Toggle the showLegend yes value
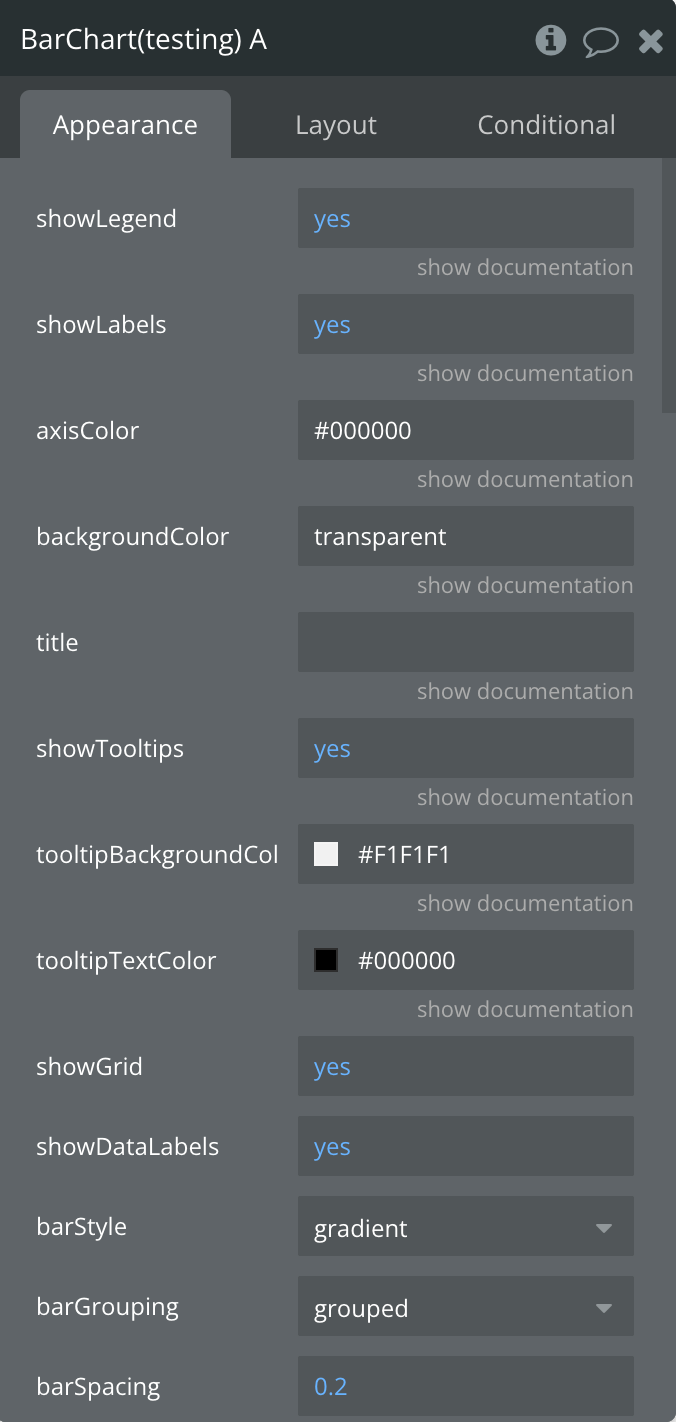Viewport: 676px width, 1422px height. tap(333, 219)
